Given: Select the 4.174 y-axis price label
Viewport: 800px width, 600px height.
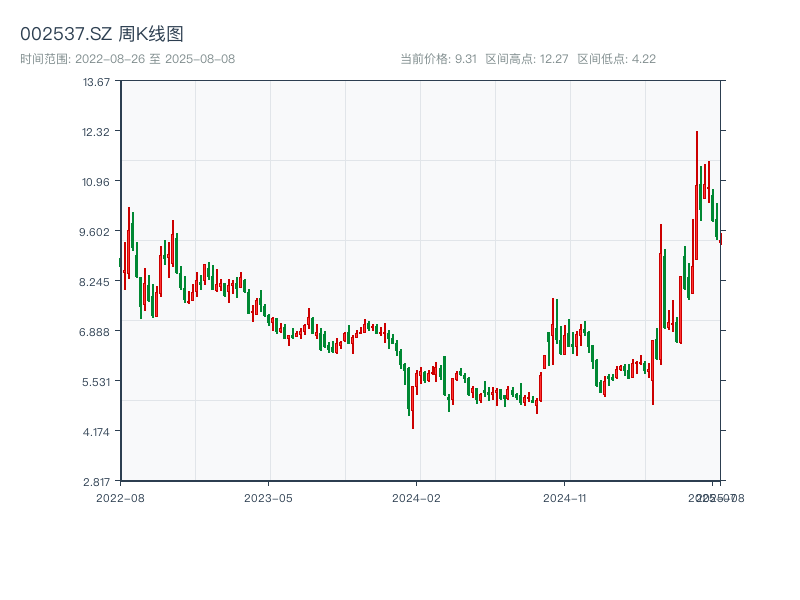Looking at the screenshot, I should tap(97, 432).
